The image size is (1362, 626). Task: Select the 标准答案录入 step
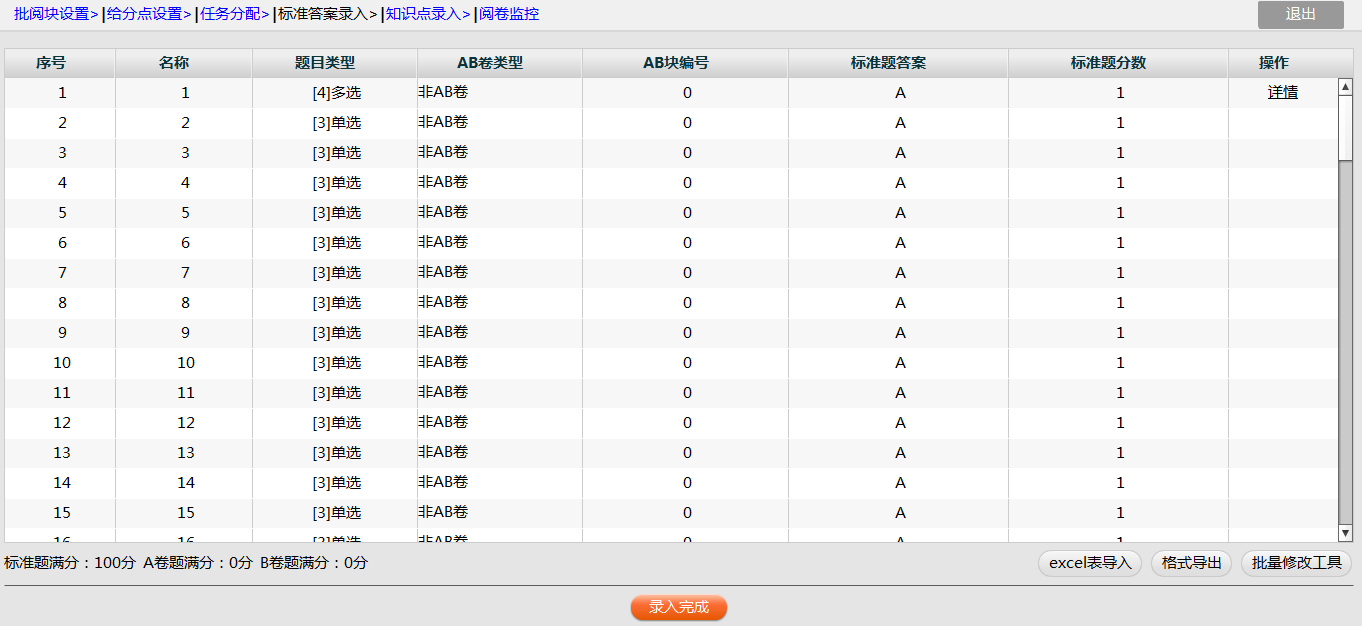pos(322,14)
